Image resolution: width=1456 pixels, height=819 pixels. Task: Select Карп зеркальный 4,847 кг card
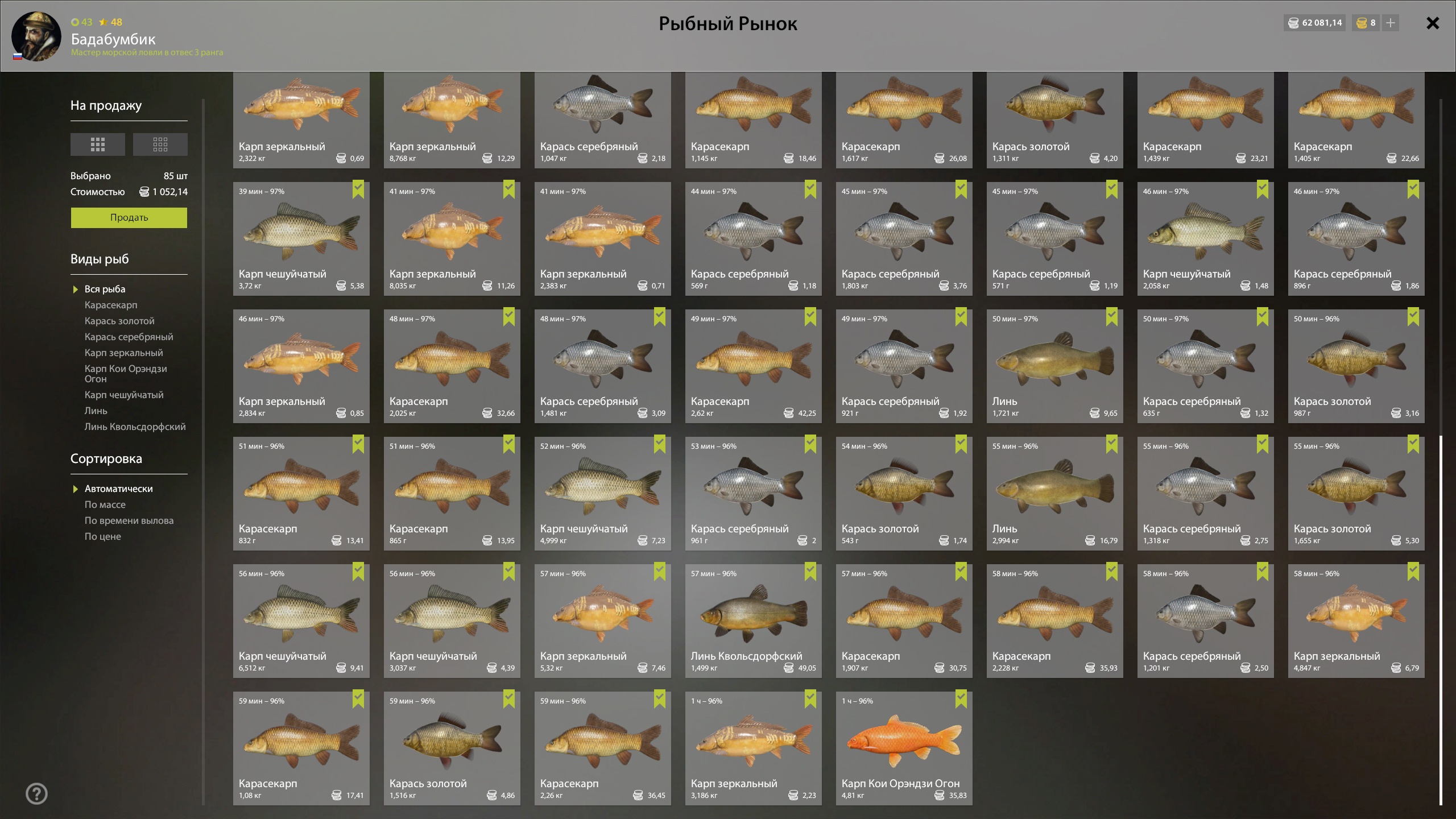(1356, 621)
